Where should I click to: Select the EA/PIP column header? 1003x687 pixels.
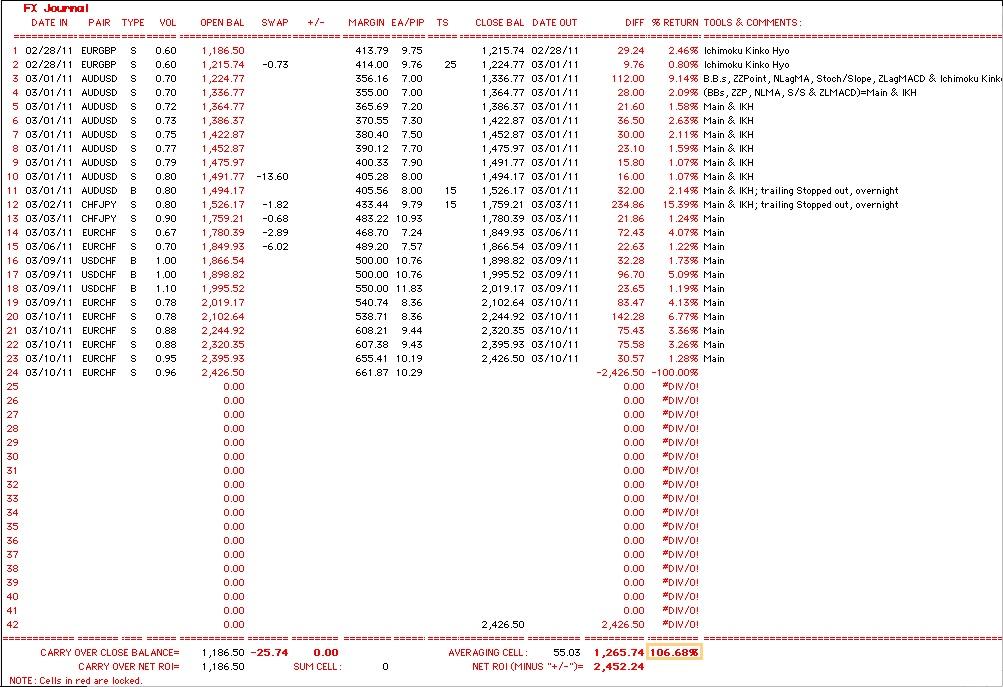pos(408,22)
